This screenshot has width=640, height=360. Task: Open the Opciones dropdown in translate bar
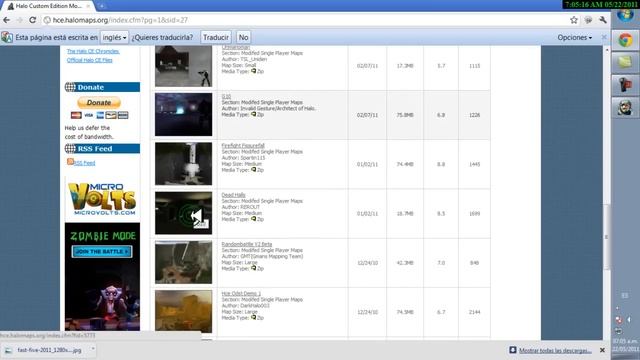(x=575, y=37)
